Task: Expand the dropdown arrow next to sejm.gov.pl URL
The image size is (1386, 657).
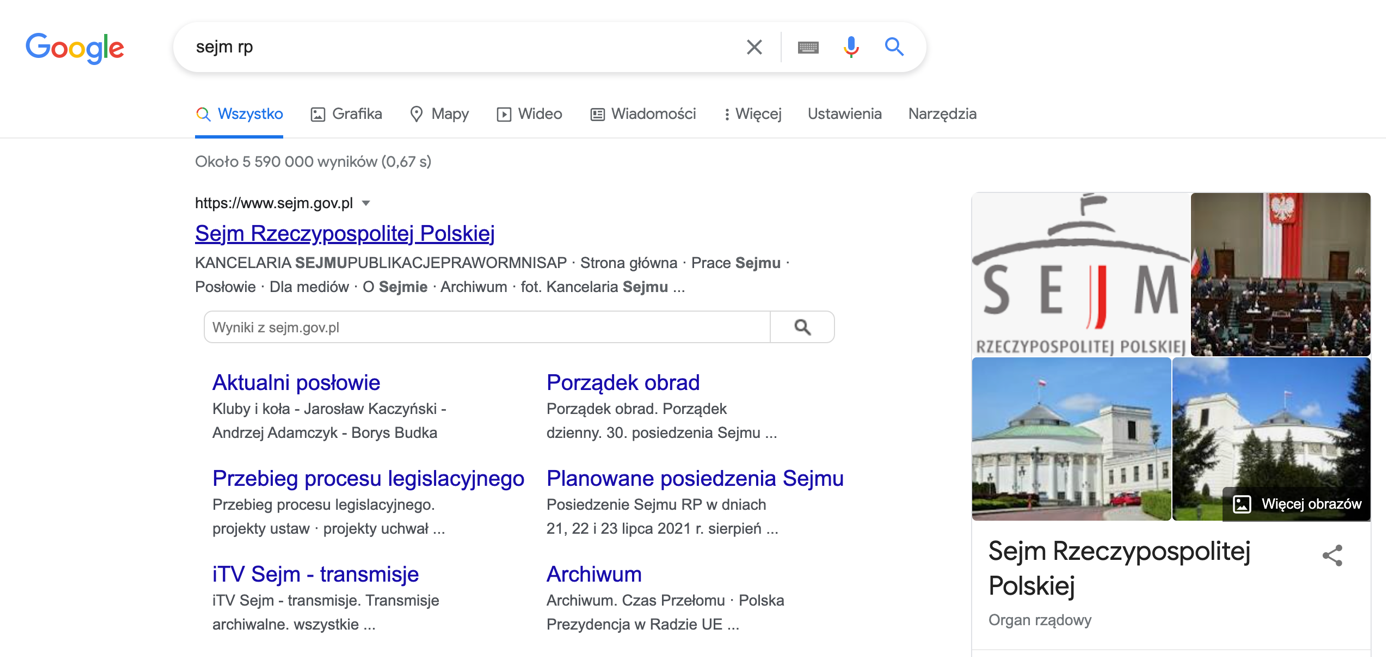Action: click(366, 203)
